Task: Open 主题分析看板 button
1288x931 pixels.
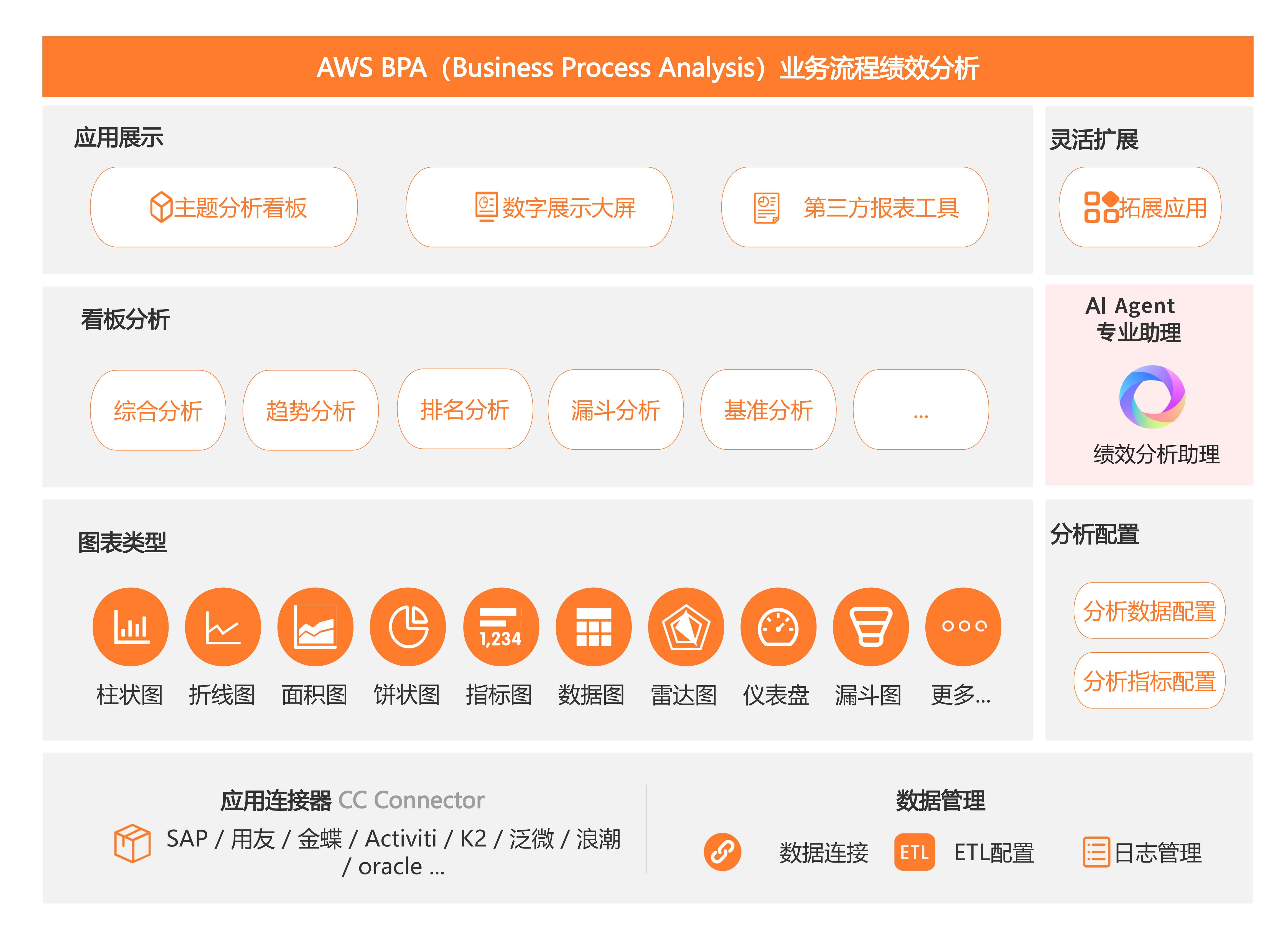Action: (x=224, y=207)
